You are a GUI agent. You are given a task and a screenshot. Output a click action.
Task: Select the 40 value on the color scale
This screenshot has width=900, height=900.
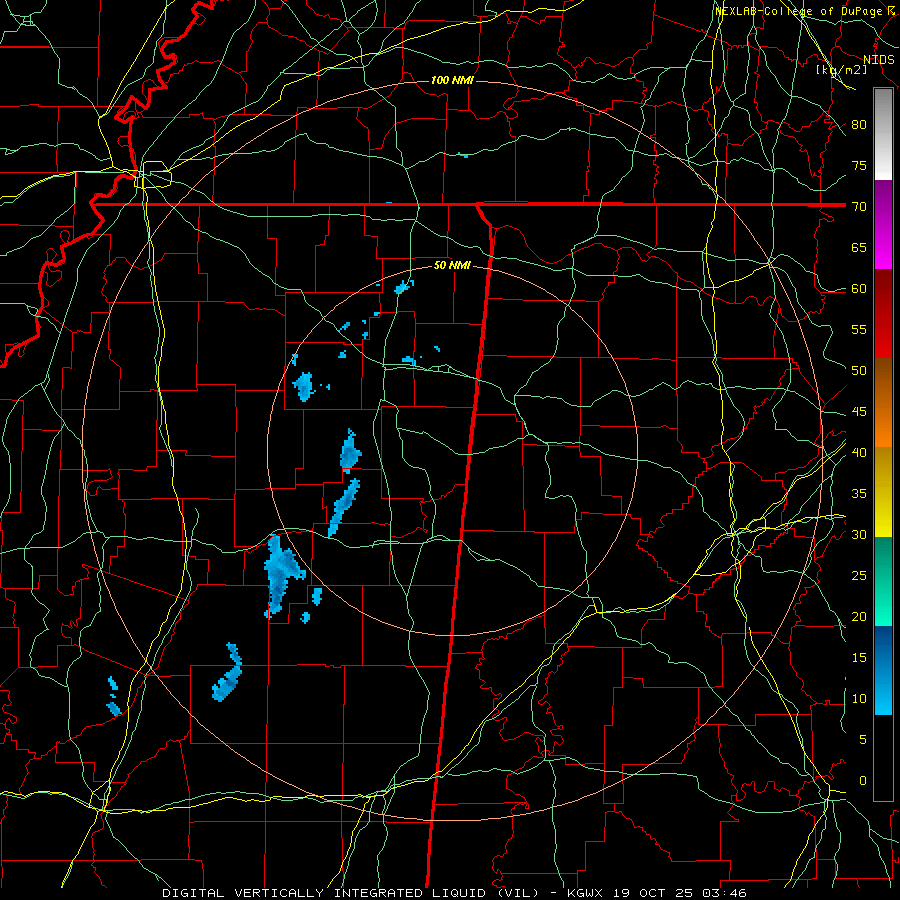pyautogui.click(x=859, y=452)
